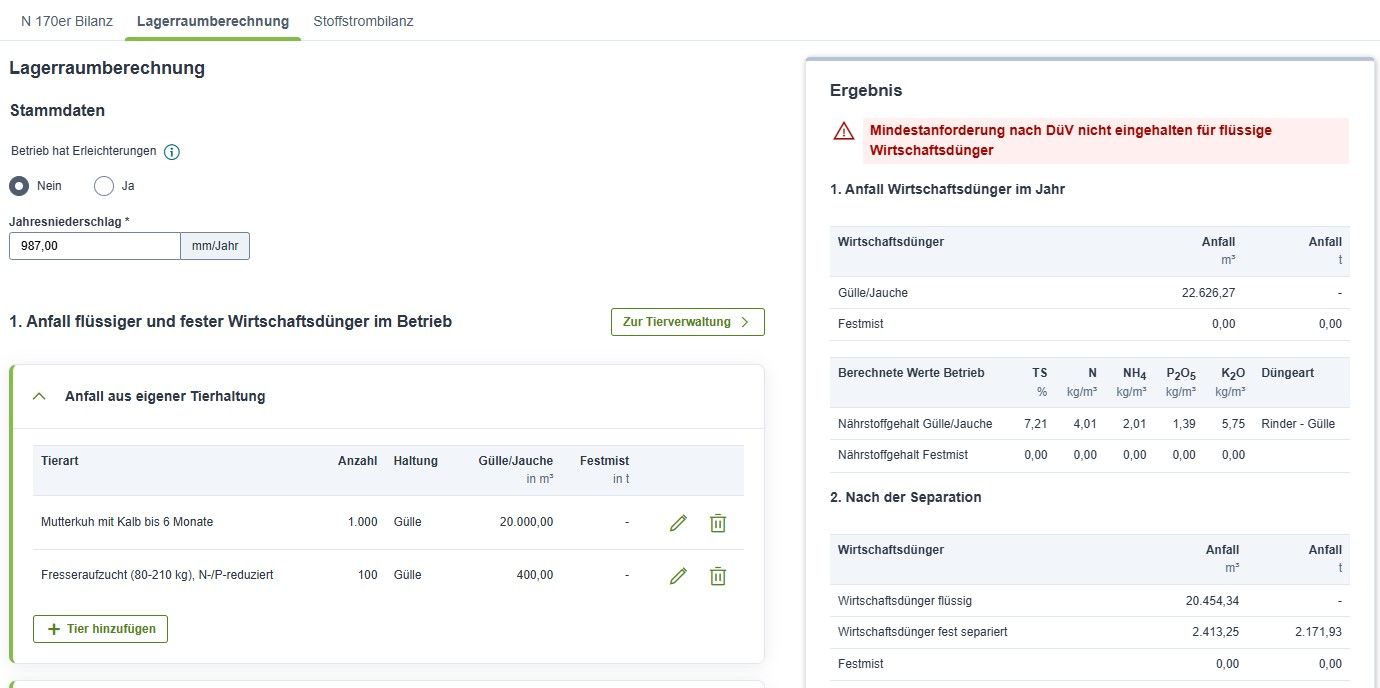Click the Tierart column header
The height and width of the screenshot is (688, 1380).
coord(60,461)
